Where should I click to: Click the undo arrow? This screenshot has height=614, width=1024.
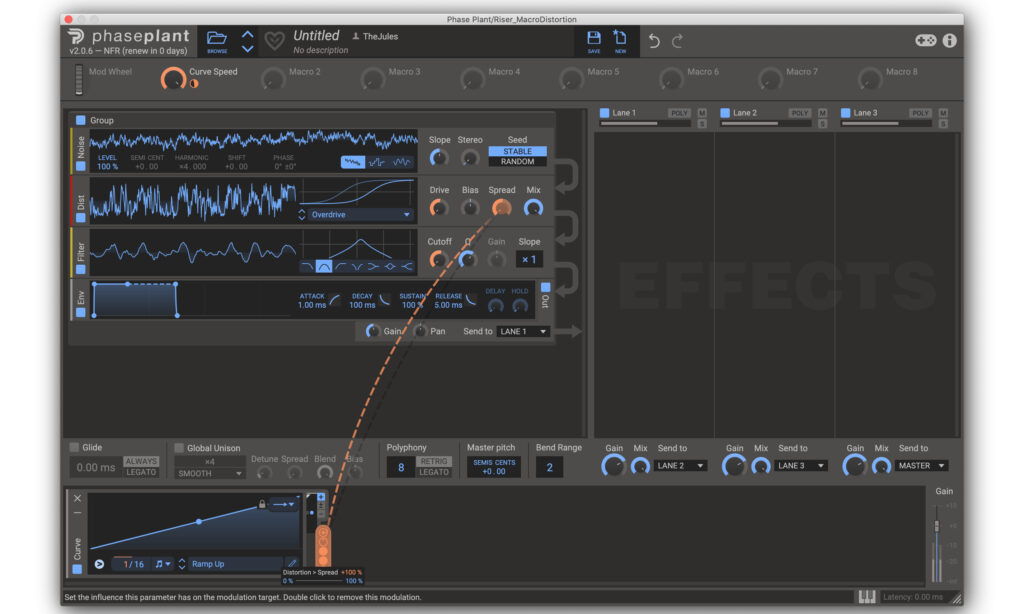point(654,41)
